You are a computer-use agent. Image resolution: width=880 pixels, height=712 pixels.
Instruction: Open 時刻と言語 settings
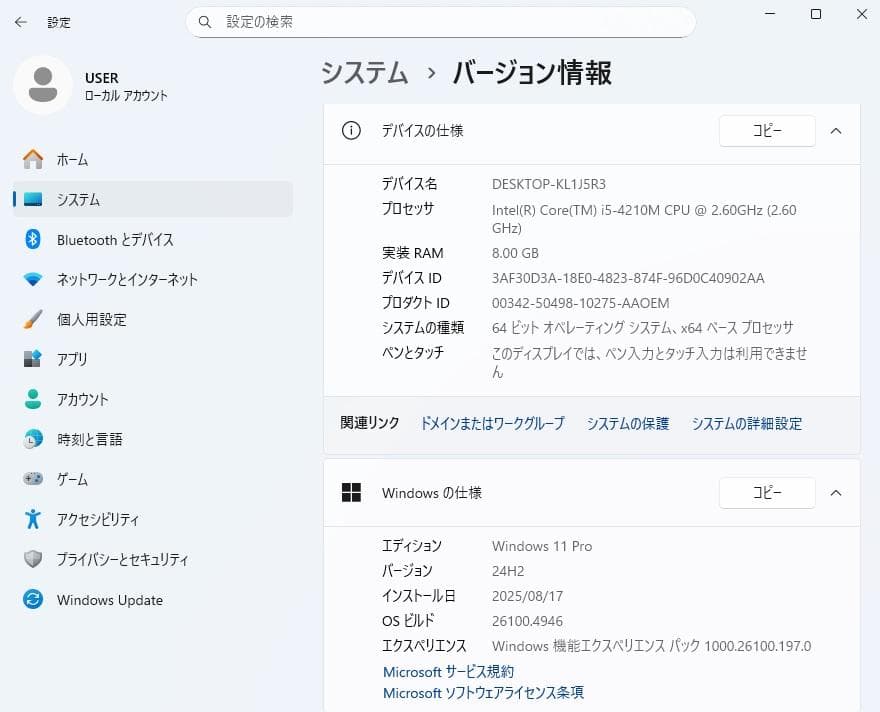(x=153, y=439)
